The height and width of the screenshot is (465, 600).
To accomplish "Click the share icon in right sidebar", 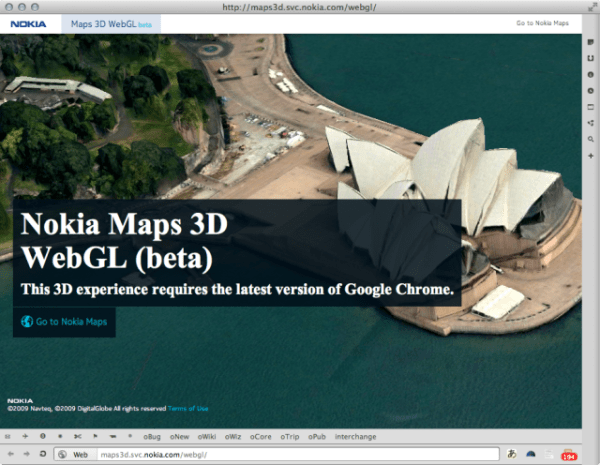I will pos(591,122).
